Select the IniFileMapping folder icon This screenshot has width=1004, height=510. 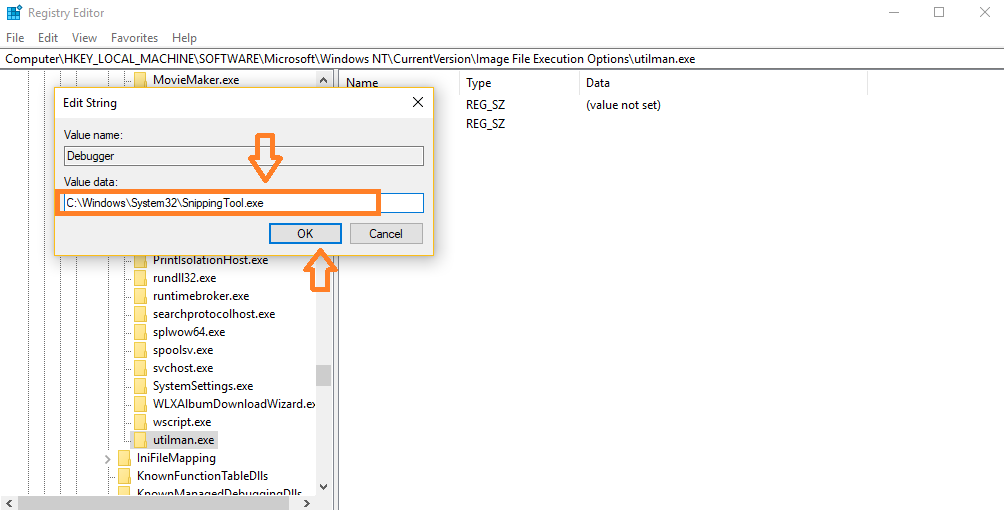tap(125, 458)
